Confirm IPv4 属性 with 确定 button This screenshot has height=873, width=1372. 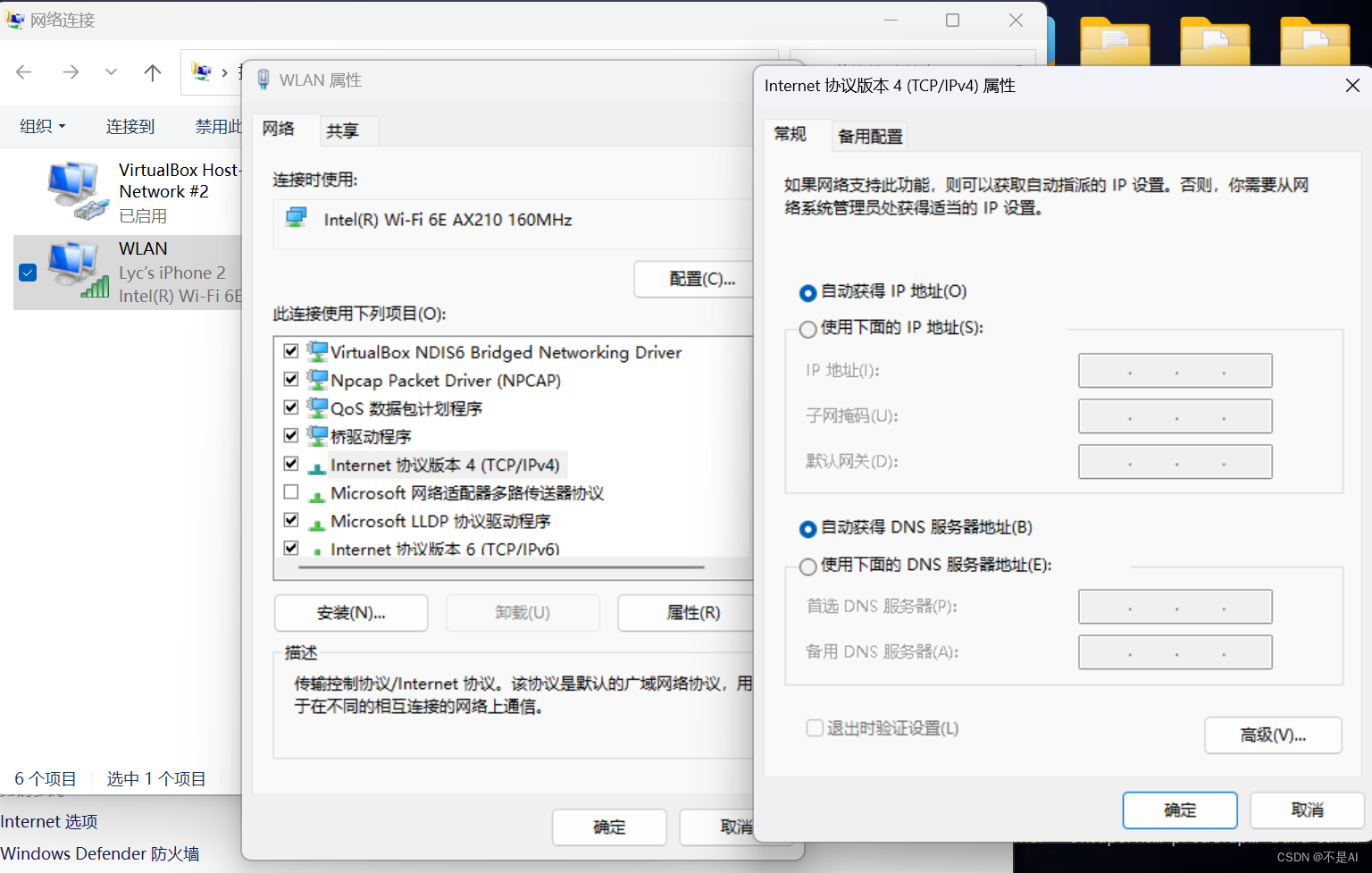click(1180, 810)
